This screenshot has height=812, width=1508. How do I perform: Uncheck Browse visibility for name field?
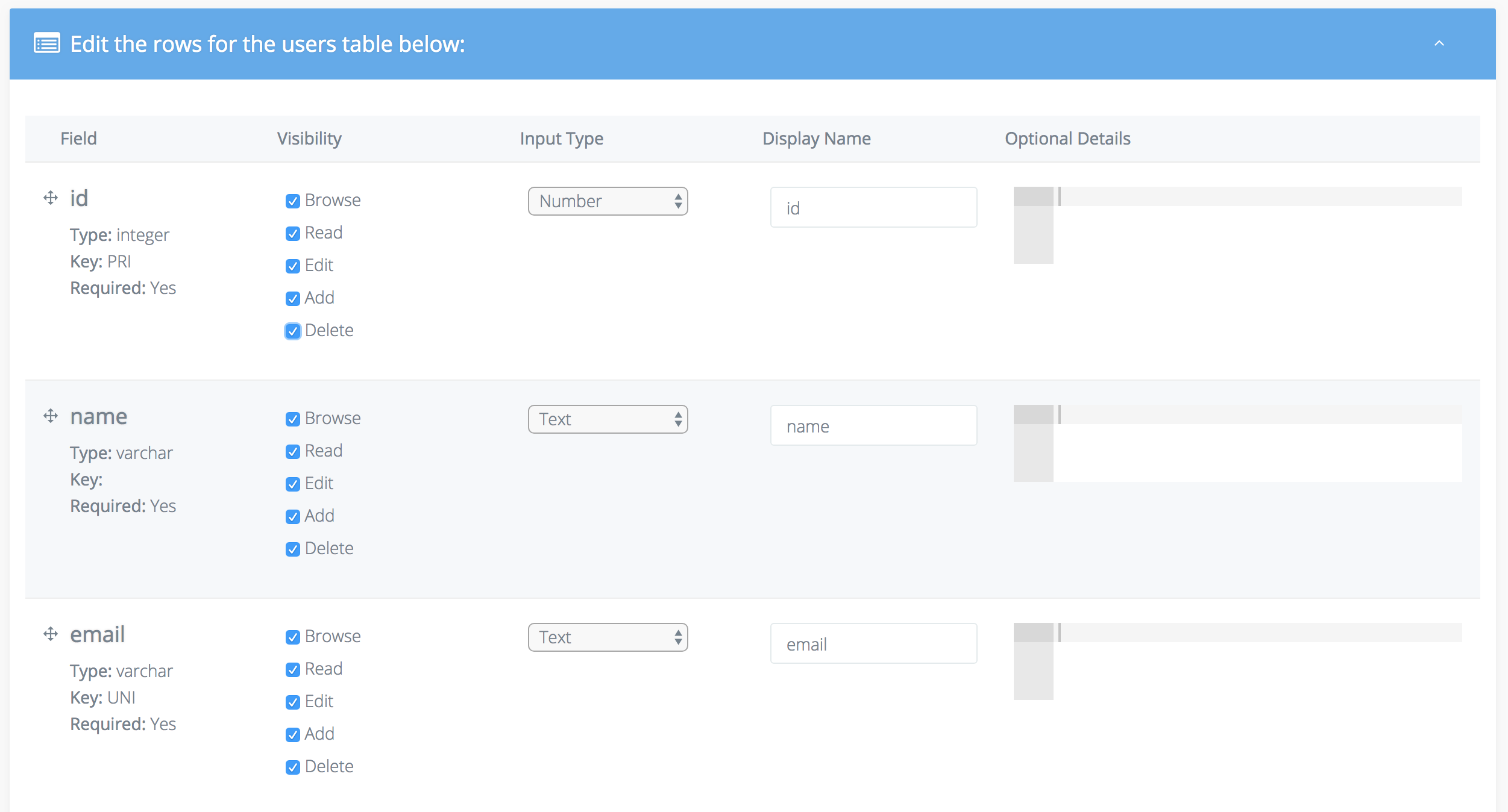click(293, 419)
